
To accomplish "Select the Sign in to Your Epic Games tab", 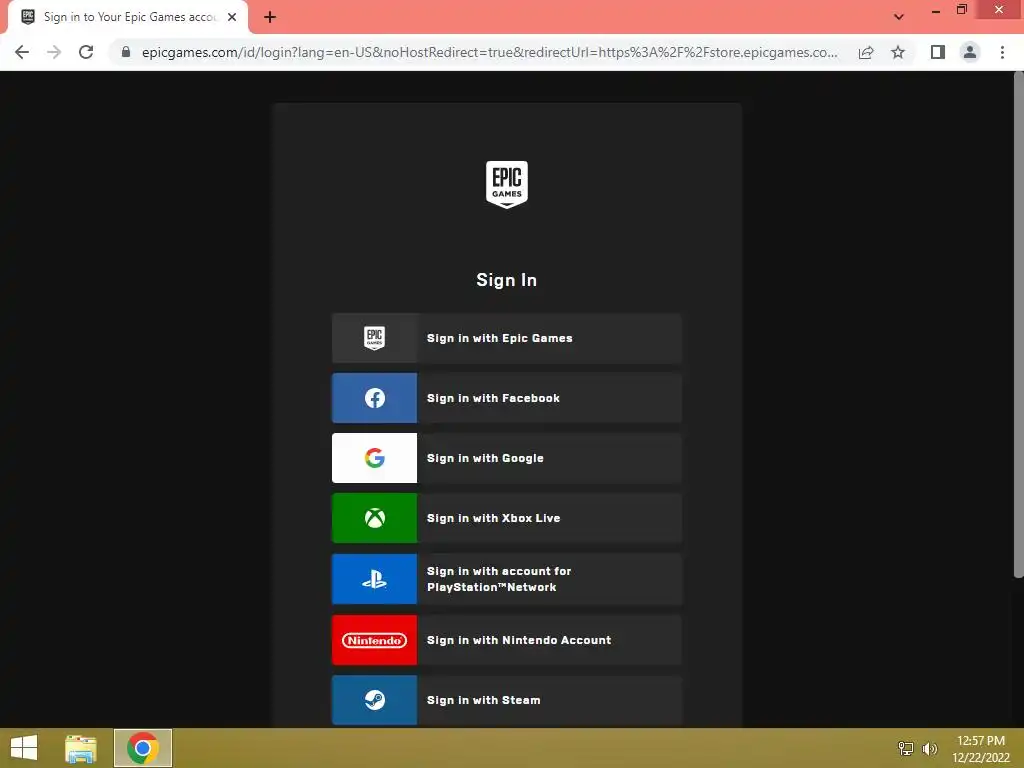I will tap(128, 17).
